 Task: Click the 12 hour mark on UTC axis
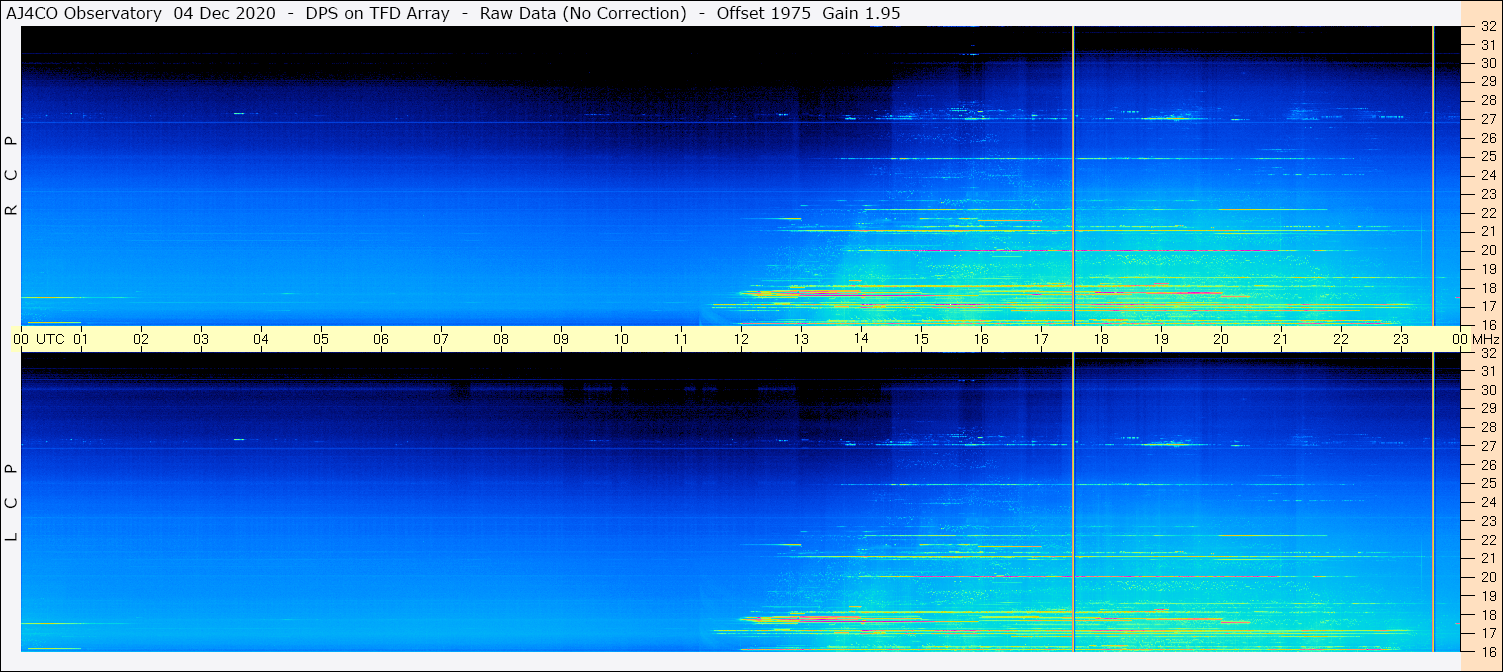coord(741,339)
